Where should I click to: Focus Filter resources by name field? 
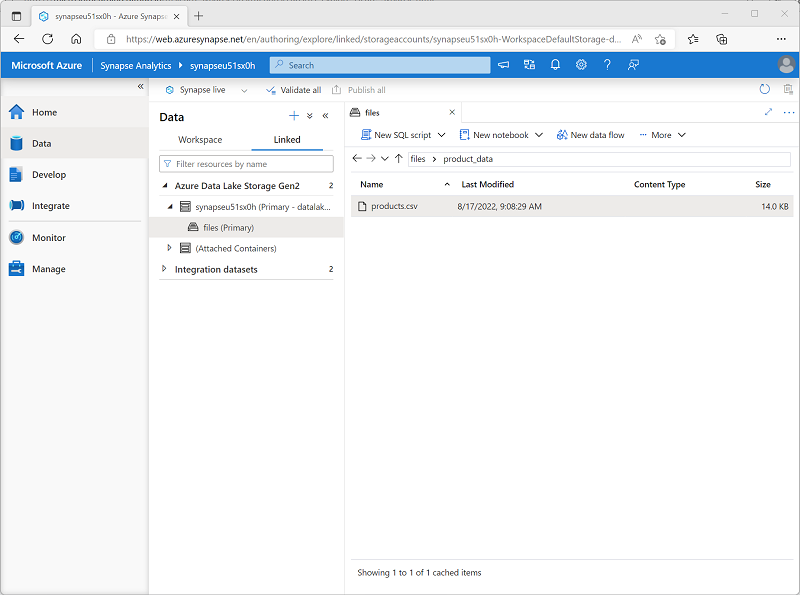[246, 164]
